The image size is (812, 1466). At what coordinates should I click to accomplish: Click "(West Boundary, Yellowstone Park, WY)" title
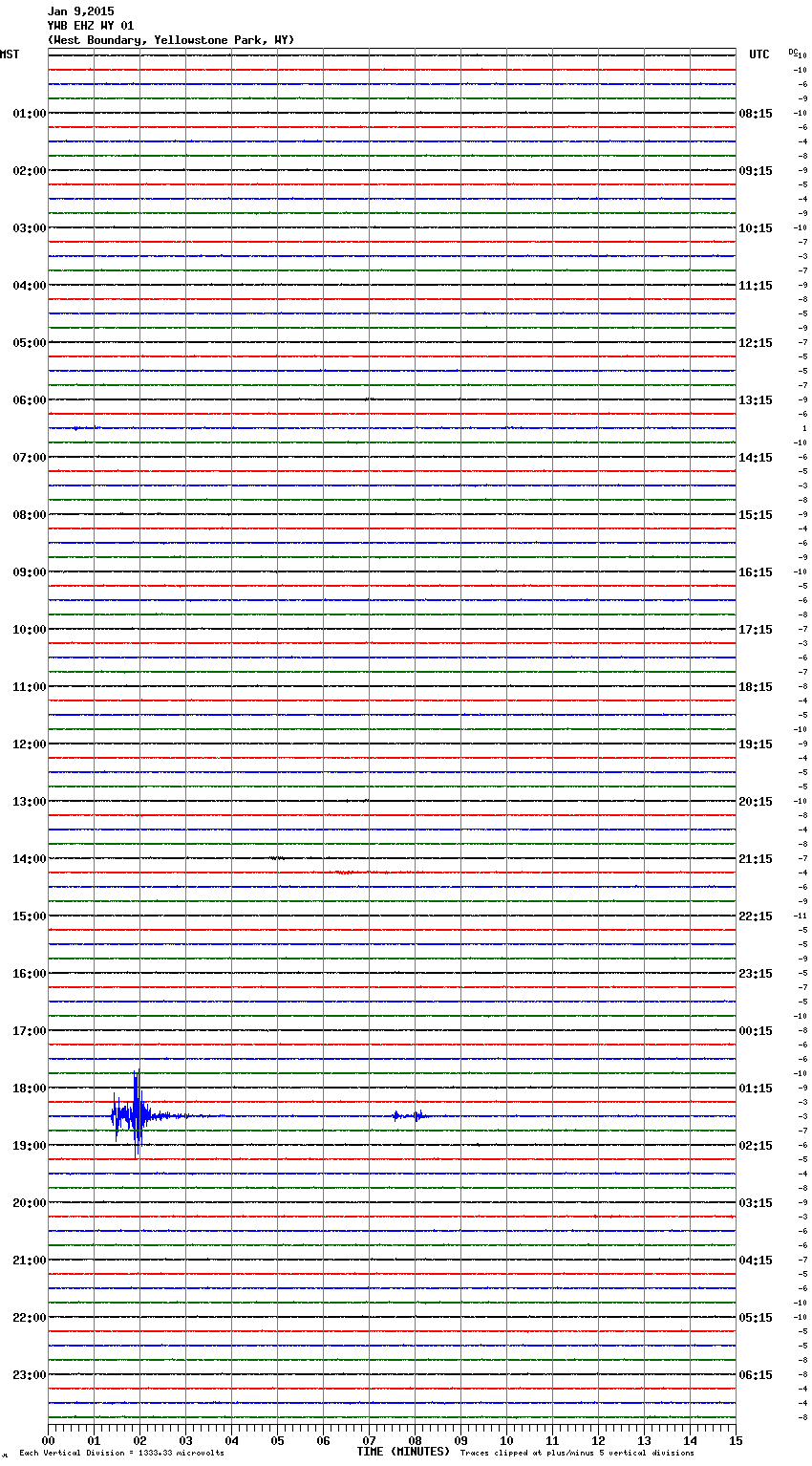[x=171, y=40]
